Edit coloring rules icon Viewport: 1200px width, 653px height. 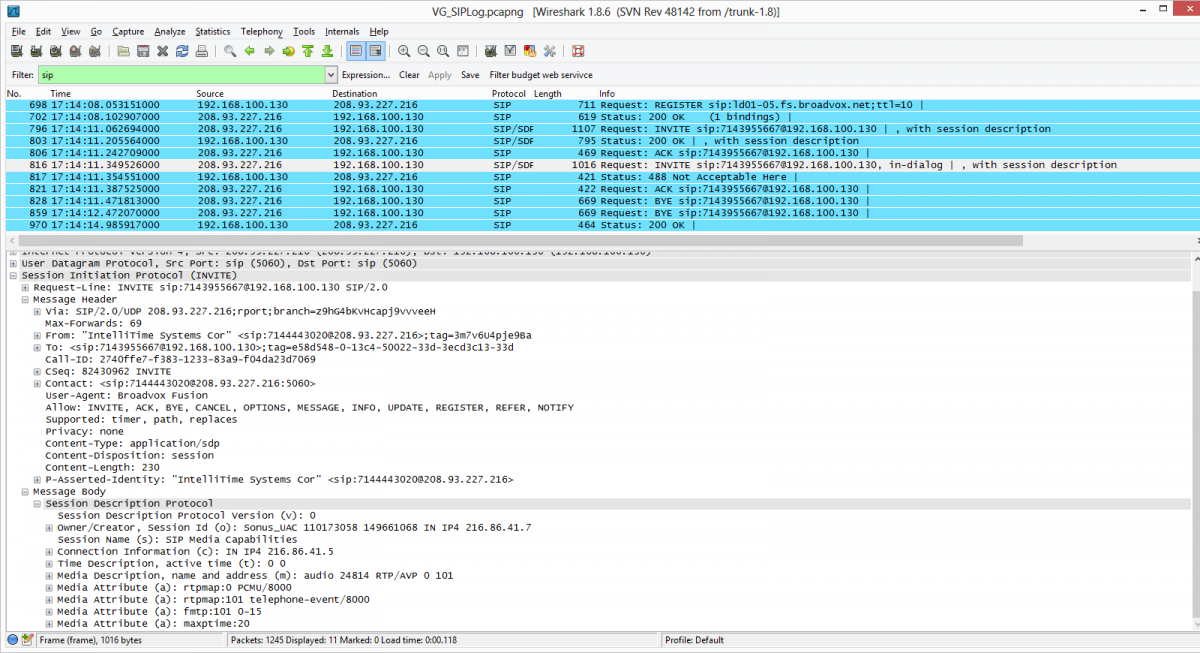pos(529,51)
